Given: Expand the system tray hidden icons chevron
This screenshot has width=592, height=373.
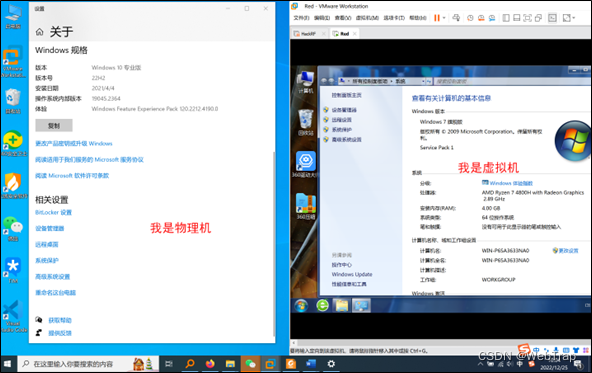Looking at the screenshot, I should point(480,364).
